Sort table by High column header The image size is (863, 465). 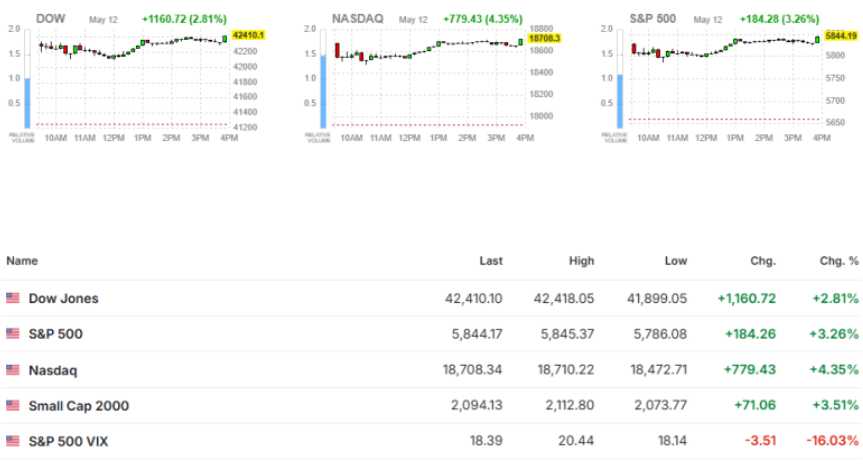point(582,261)
